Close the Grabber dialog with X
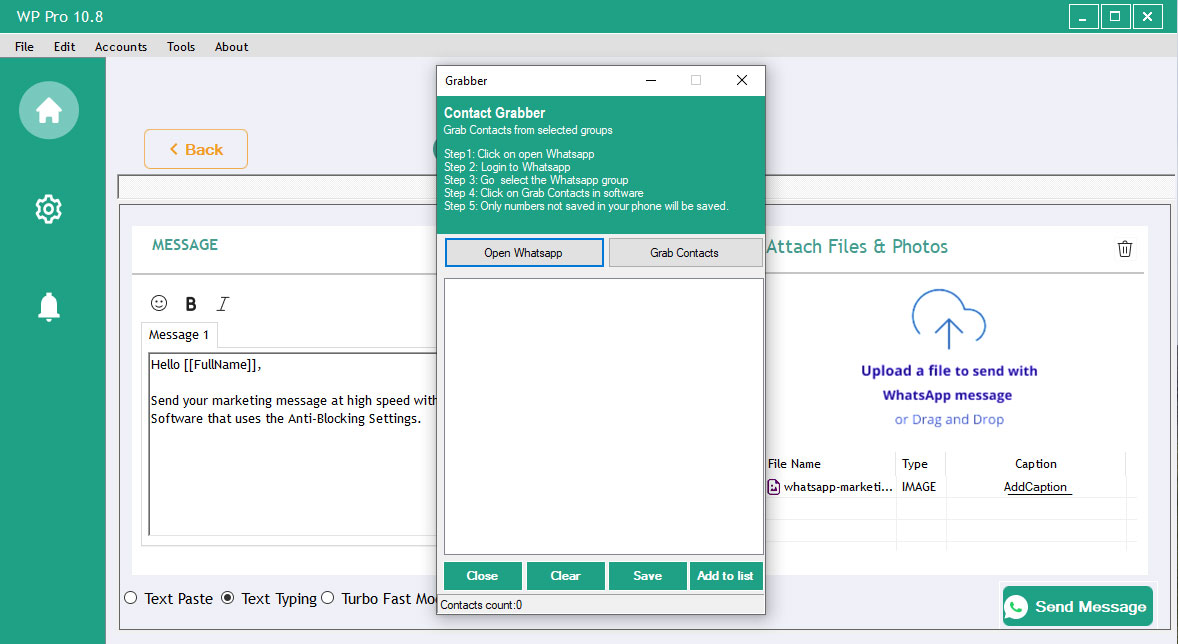Viewport: 1178px width, 644px height. point(742,80)
